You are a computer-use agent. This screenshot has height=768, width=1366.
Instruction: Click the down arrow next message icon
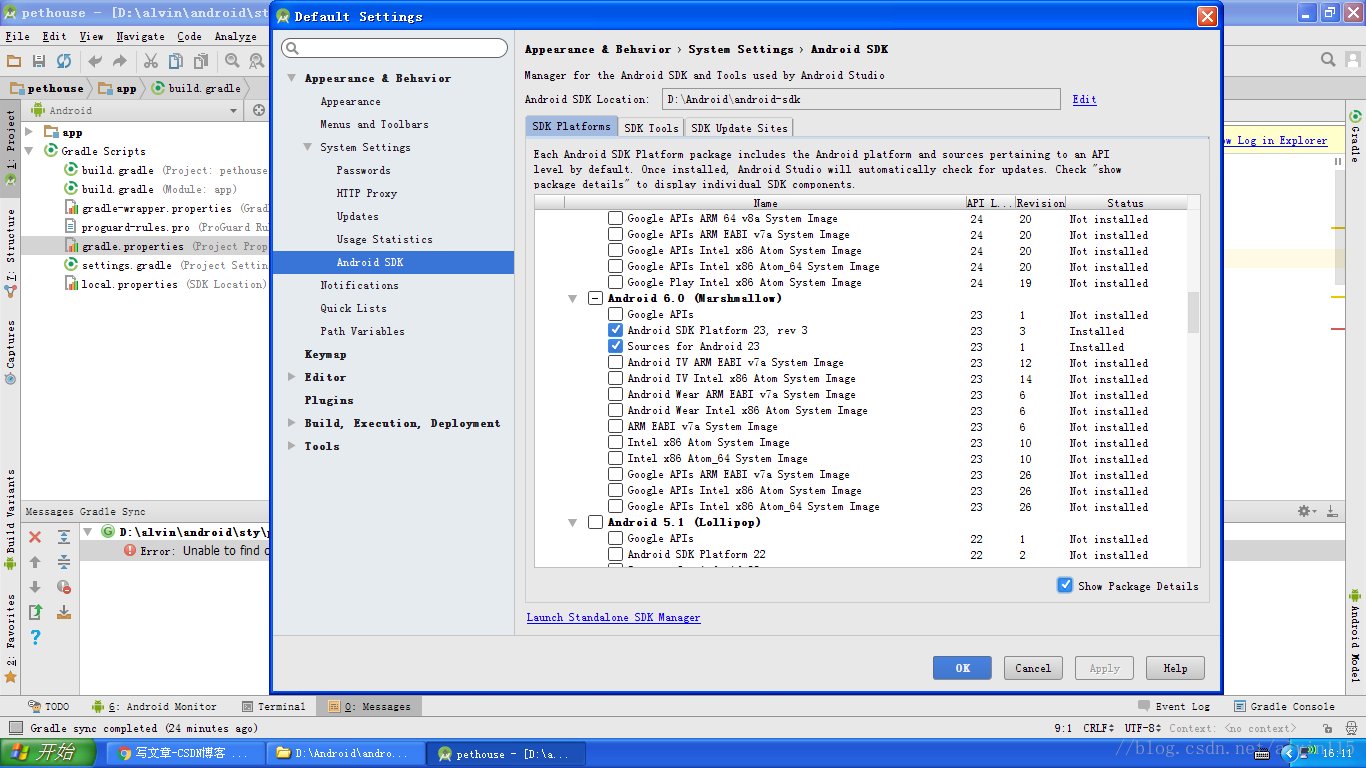tap(35, 587)
